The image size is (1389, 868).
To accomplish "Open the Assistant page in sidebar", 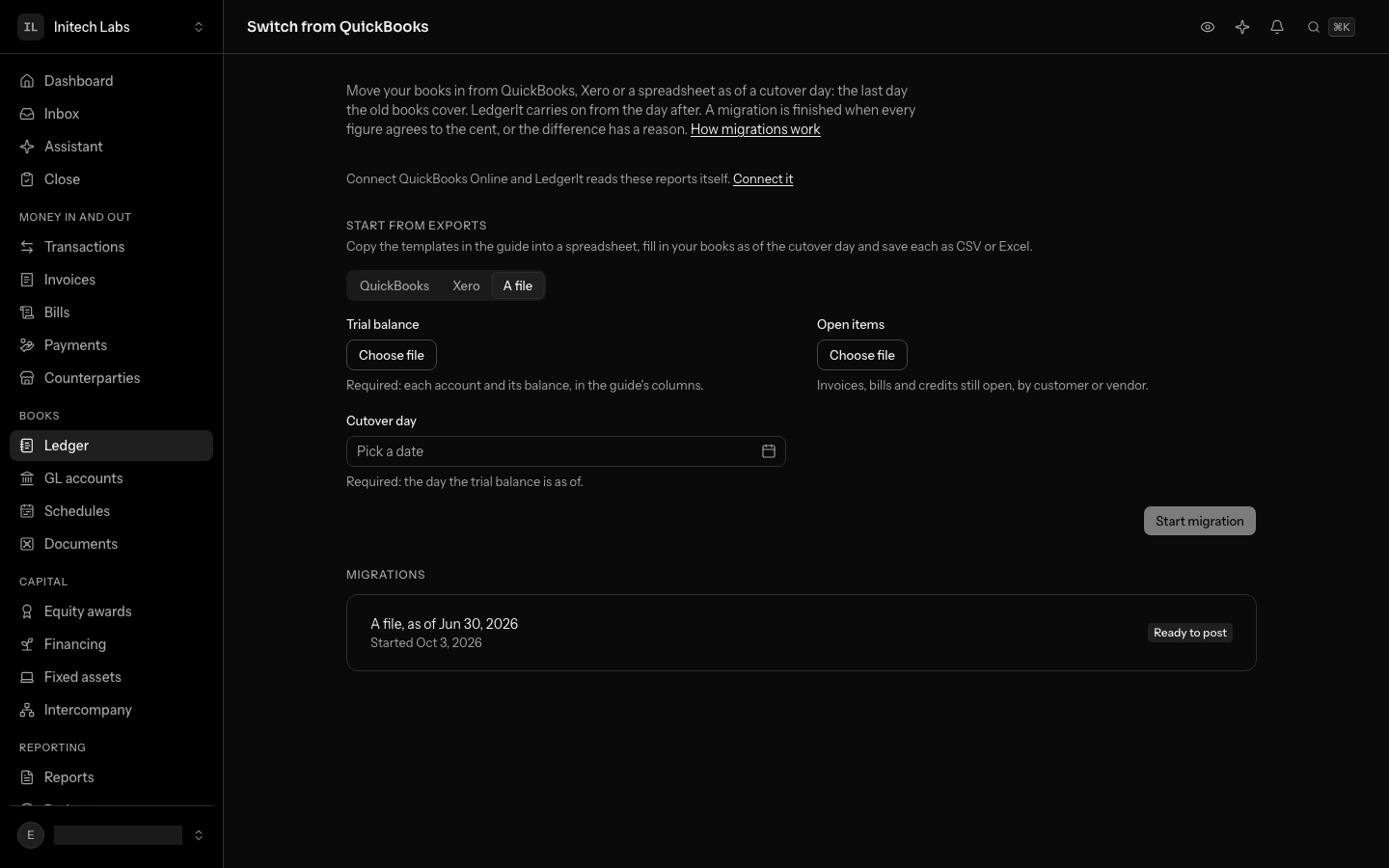I will coord(111,147).
